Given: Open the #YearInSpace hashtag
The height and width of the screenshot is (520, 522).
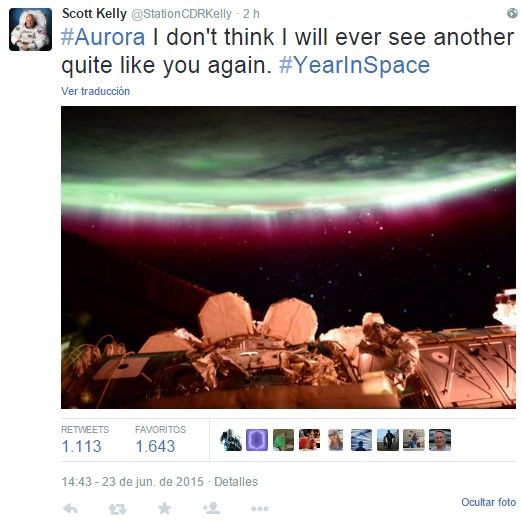Looking at the screenshot, I should click(354, 65).
